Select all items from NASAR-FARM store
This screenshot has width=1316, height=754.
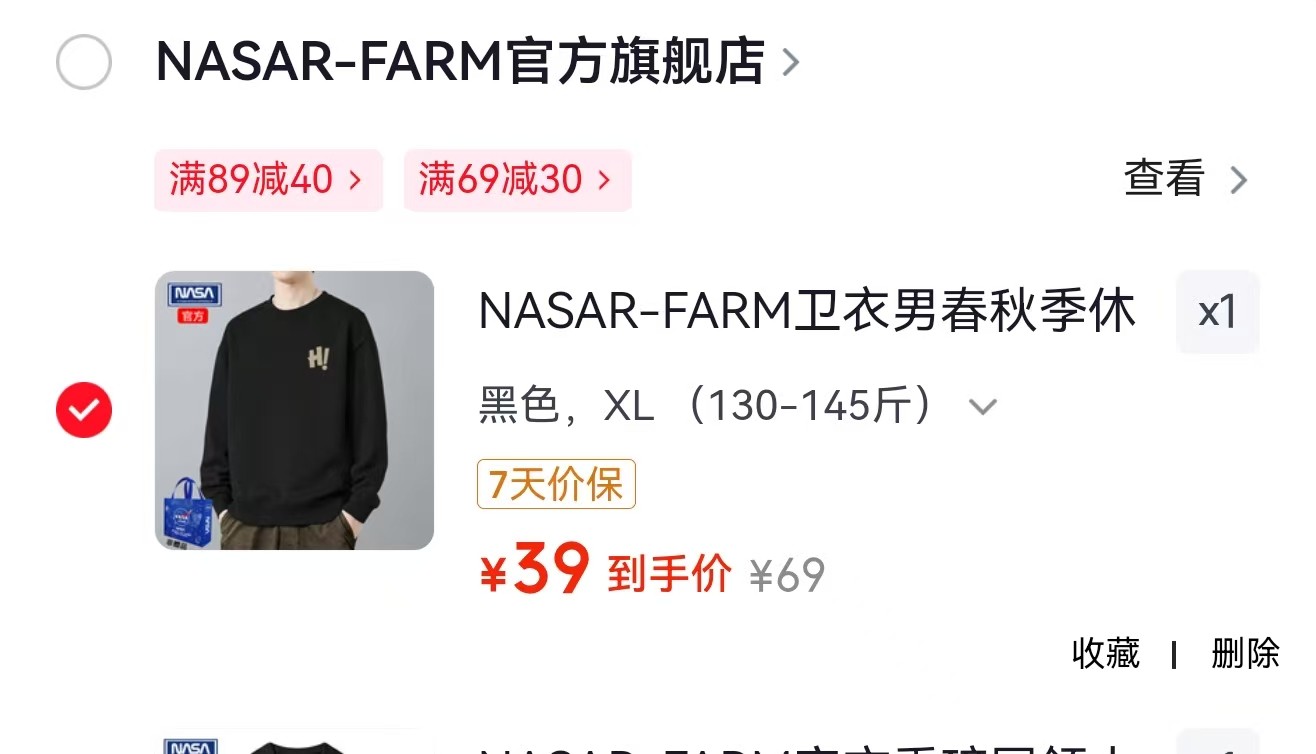(x=84, y=62)
